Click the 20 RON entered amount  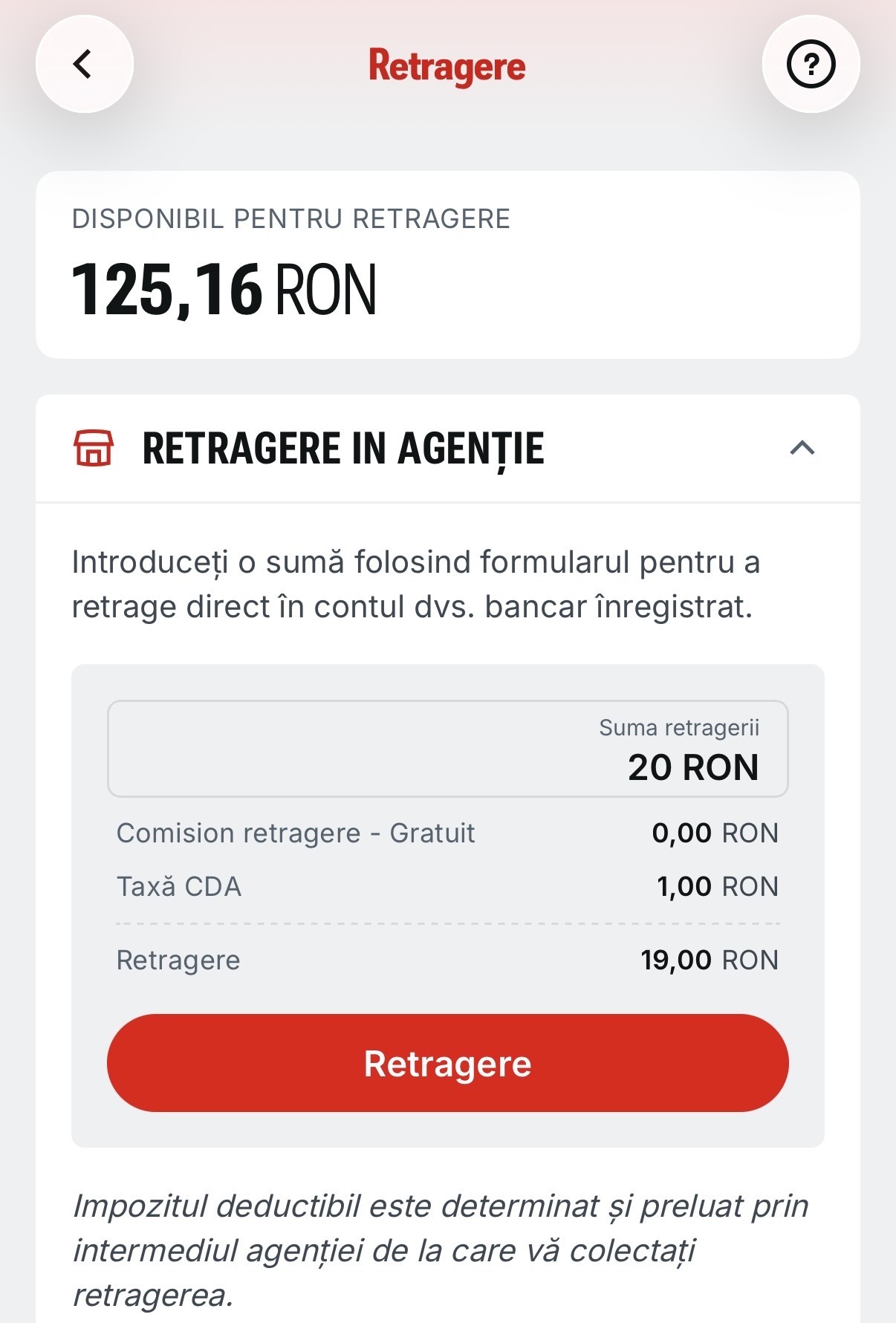click(692, 767)
